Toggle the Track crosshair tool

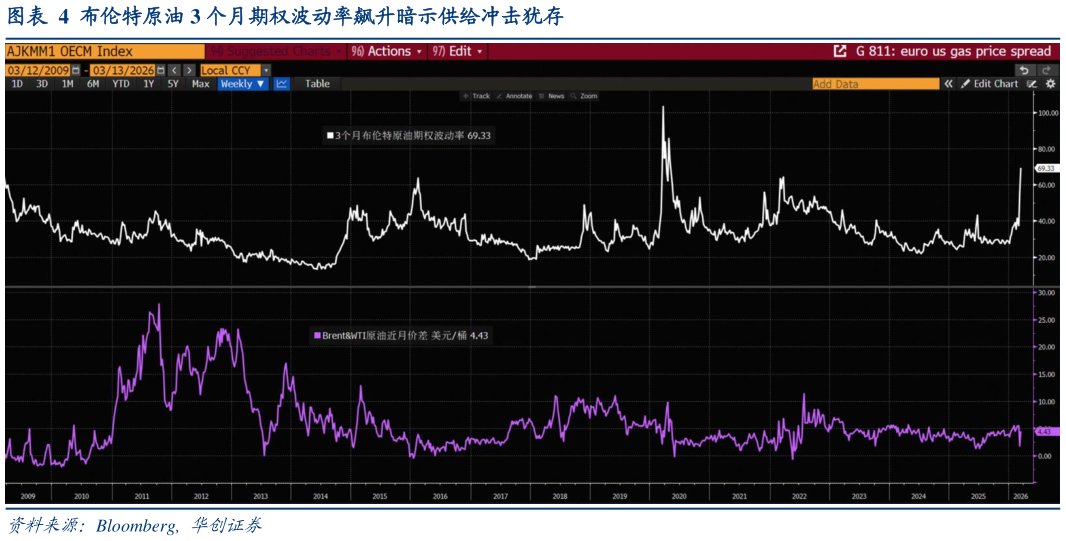[x=476, y=96]
